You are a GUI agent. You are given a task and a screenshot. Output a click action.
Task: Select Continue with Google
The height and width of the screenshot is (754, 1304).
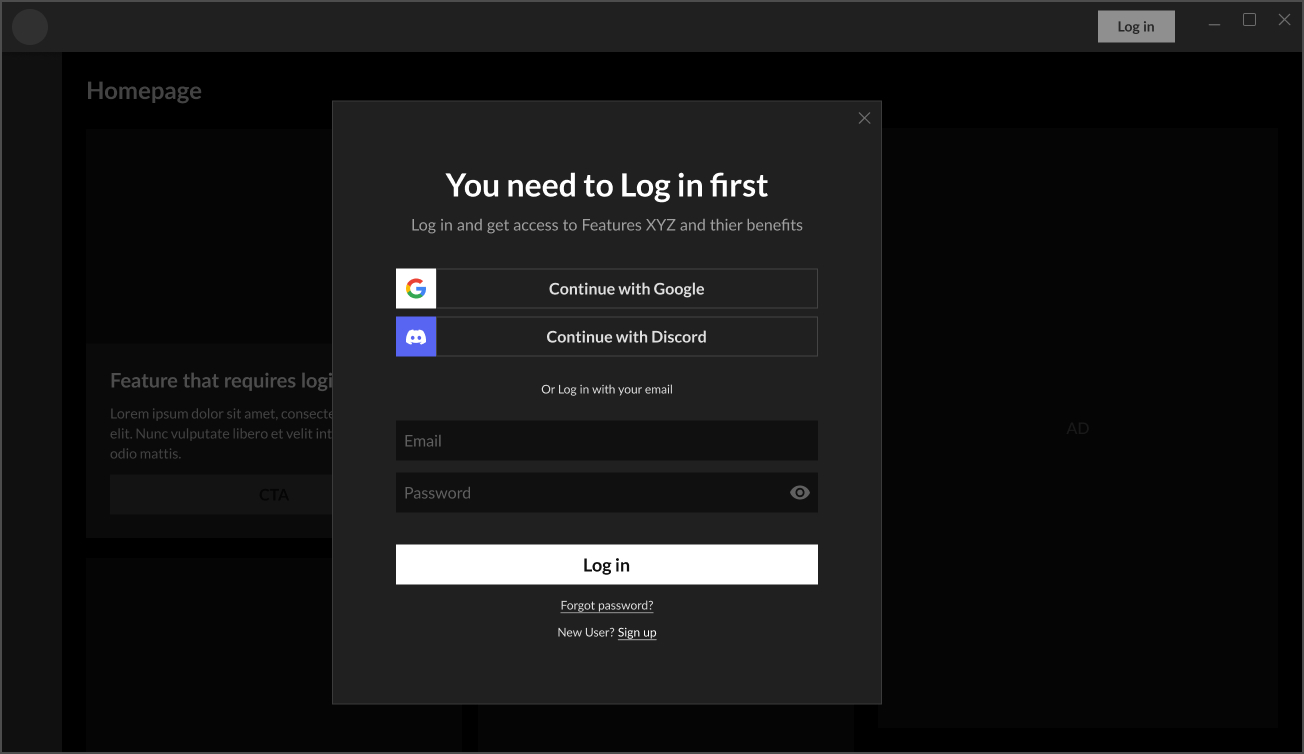626,288
